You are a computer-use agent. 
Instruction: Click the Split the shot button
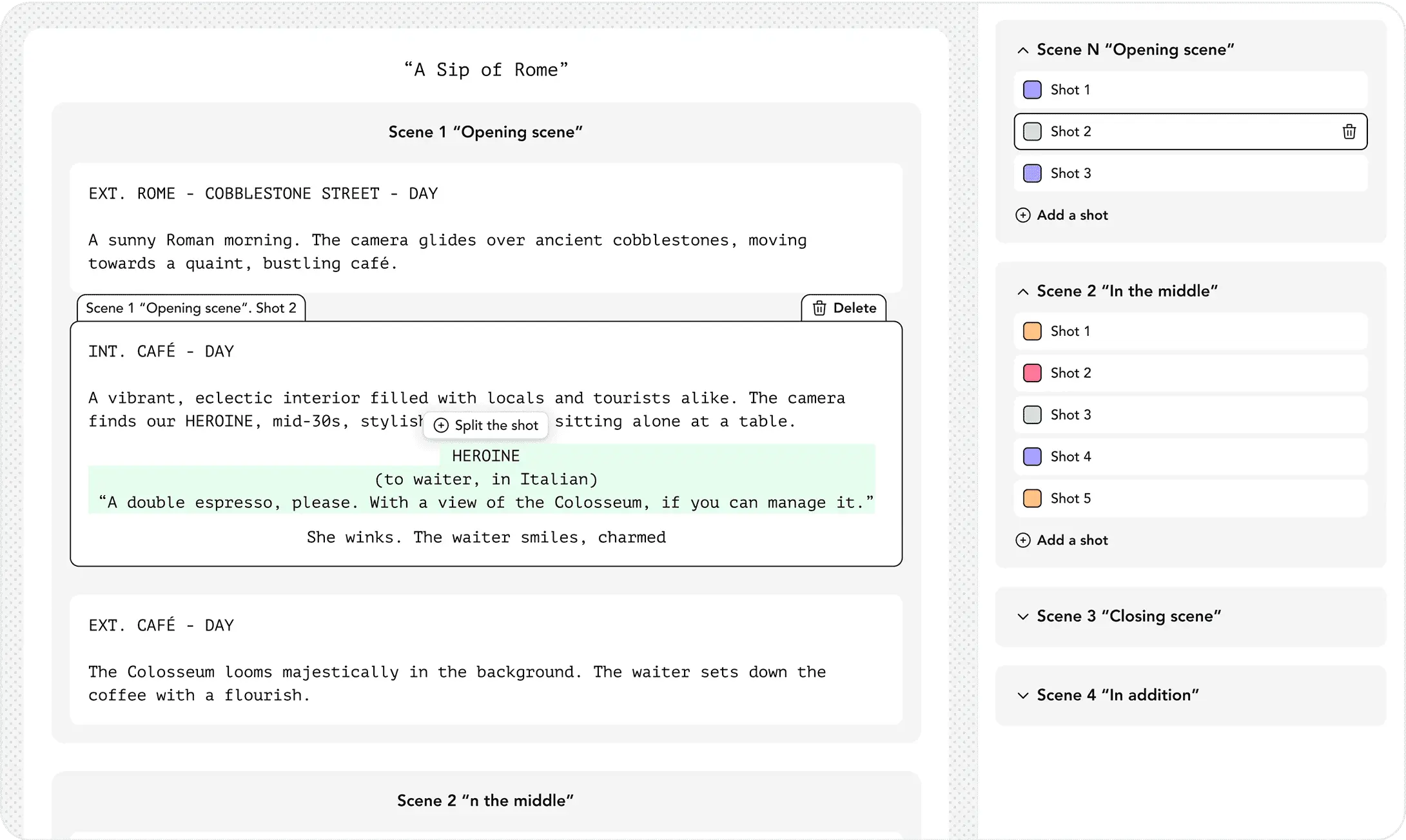485,425
